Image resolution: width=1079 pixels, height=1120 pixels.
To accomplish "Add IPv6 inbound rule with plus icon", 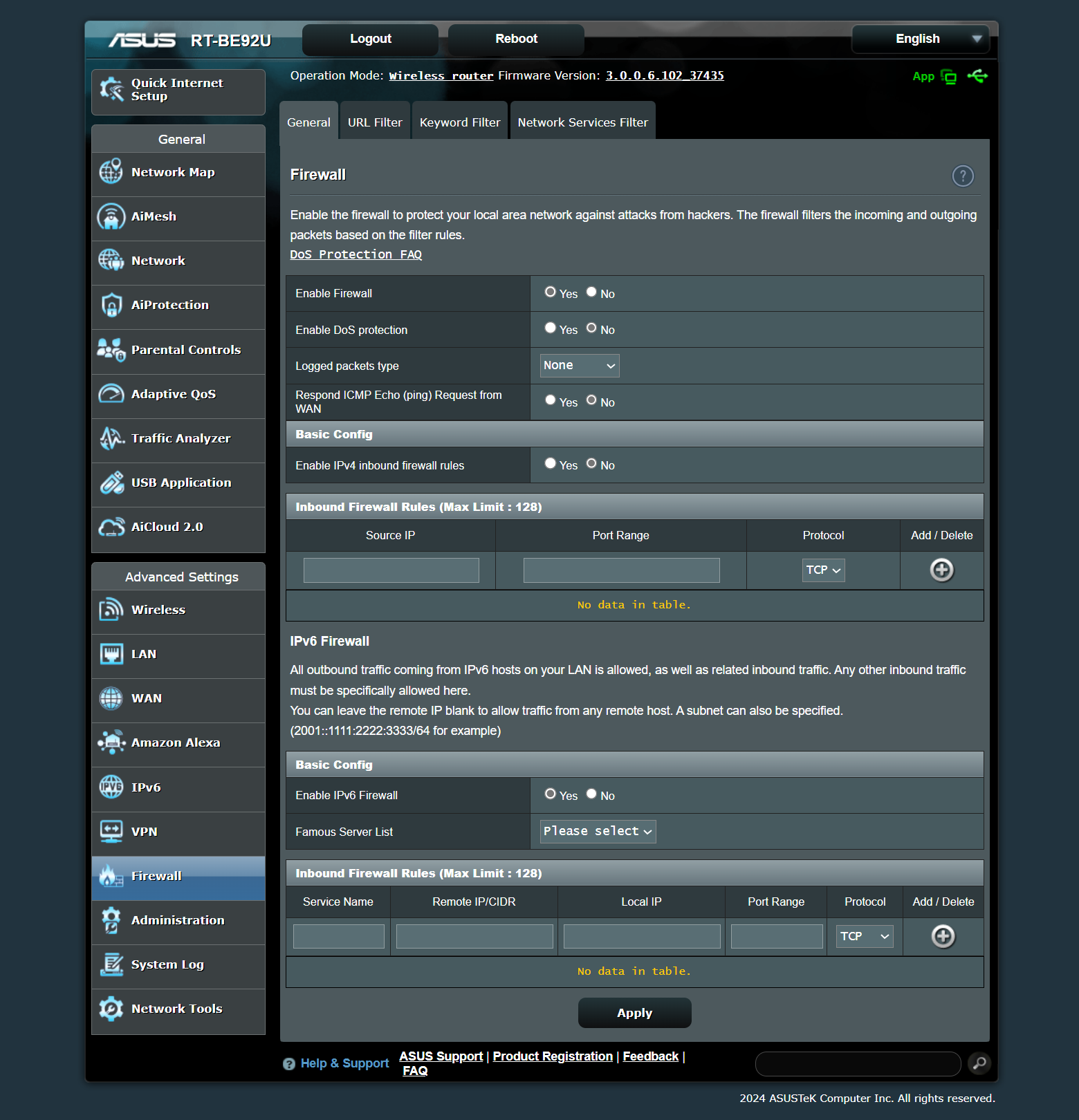I will pyautogui.click(x=943, y=937).
